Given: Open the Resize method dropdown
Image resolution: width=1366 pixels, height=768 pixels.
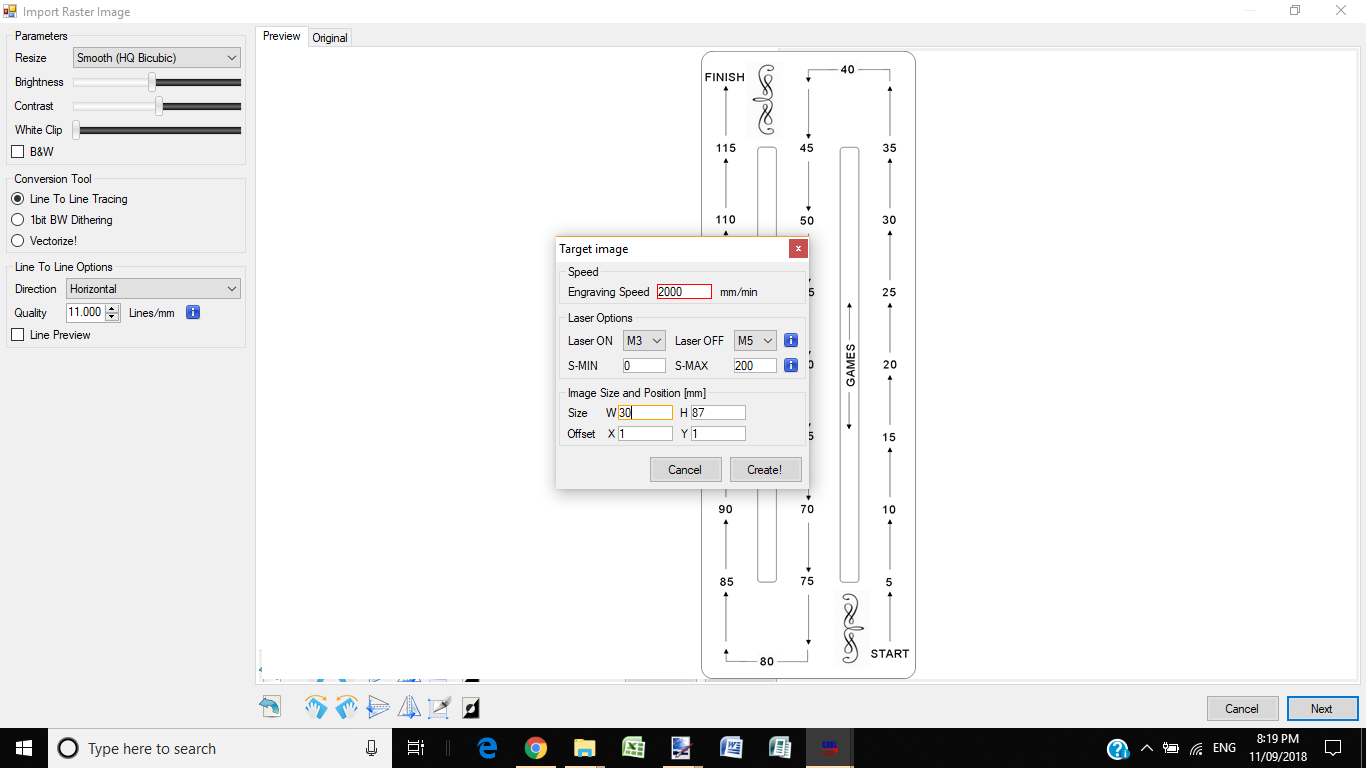Looking at the screenshot, I should (x=157, y=58).
